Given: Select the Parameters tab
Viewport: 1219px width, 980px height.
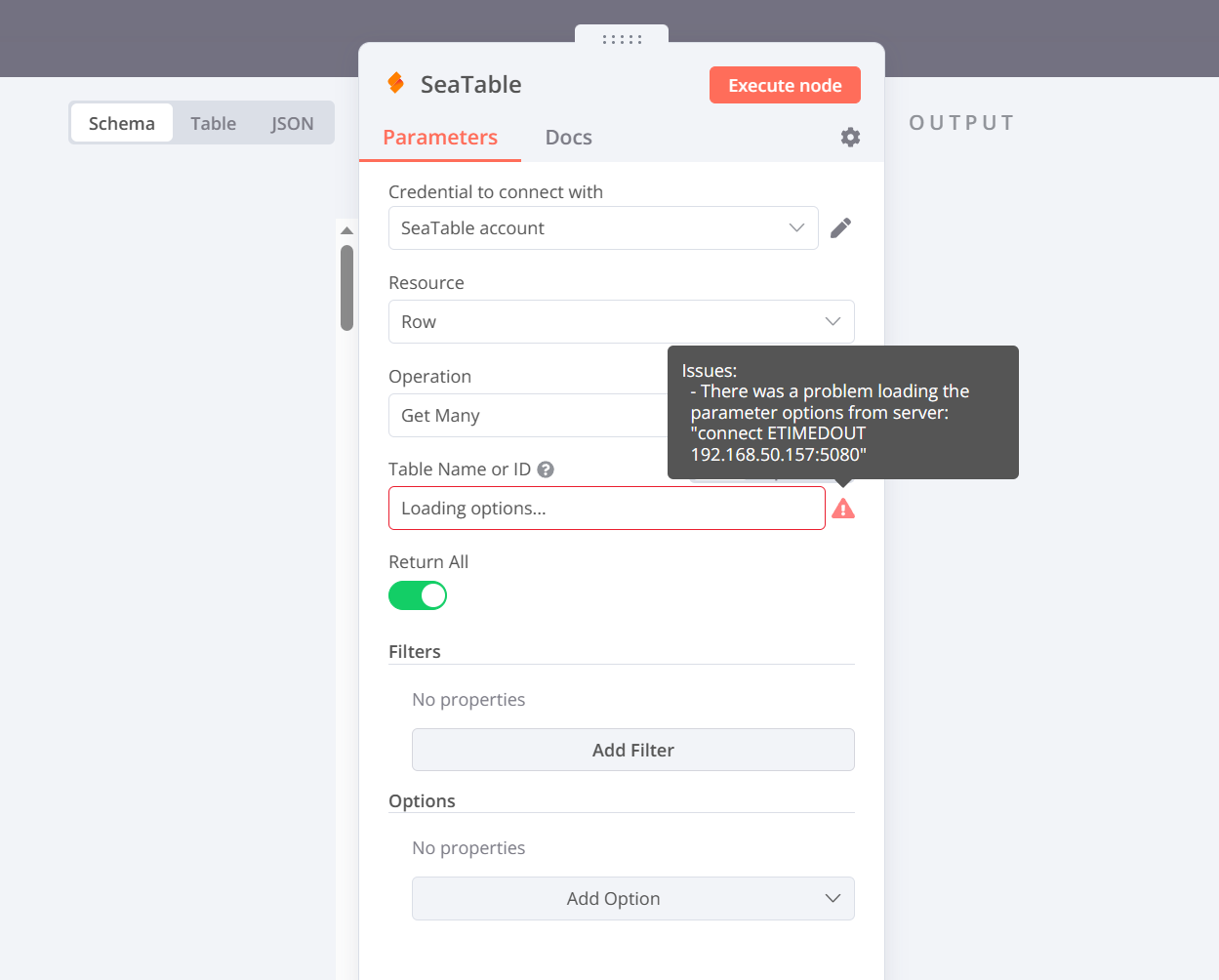Looking at the screenshot, I should pos(440,138).
